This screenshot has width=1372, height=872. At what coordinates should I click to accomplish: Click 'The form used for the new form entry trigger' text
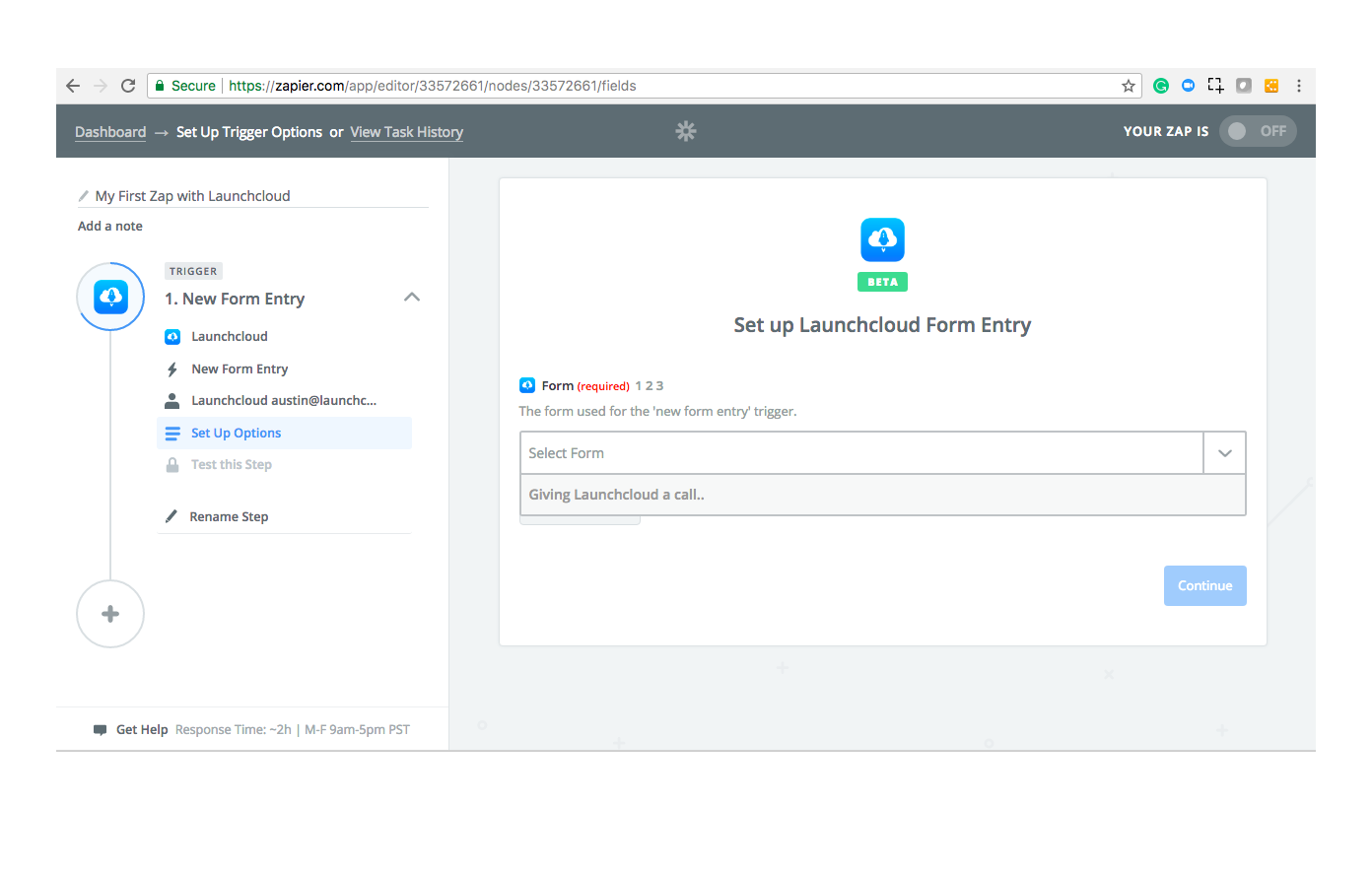tap(658, 412)
